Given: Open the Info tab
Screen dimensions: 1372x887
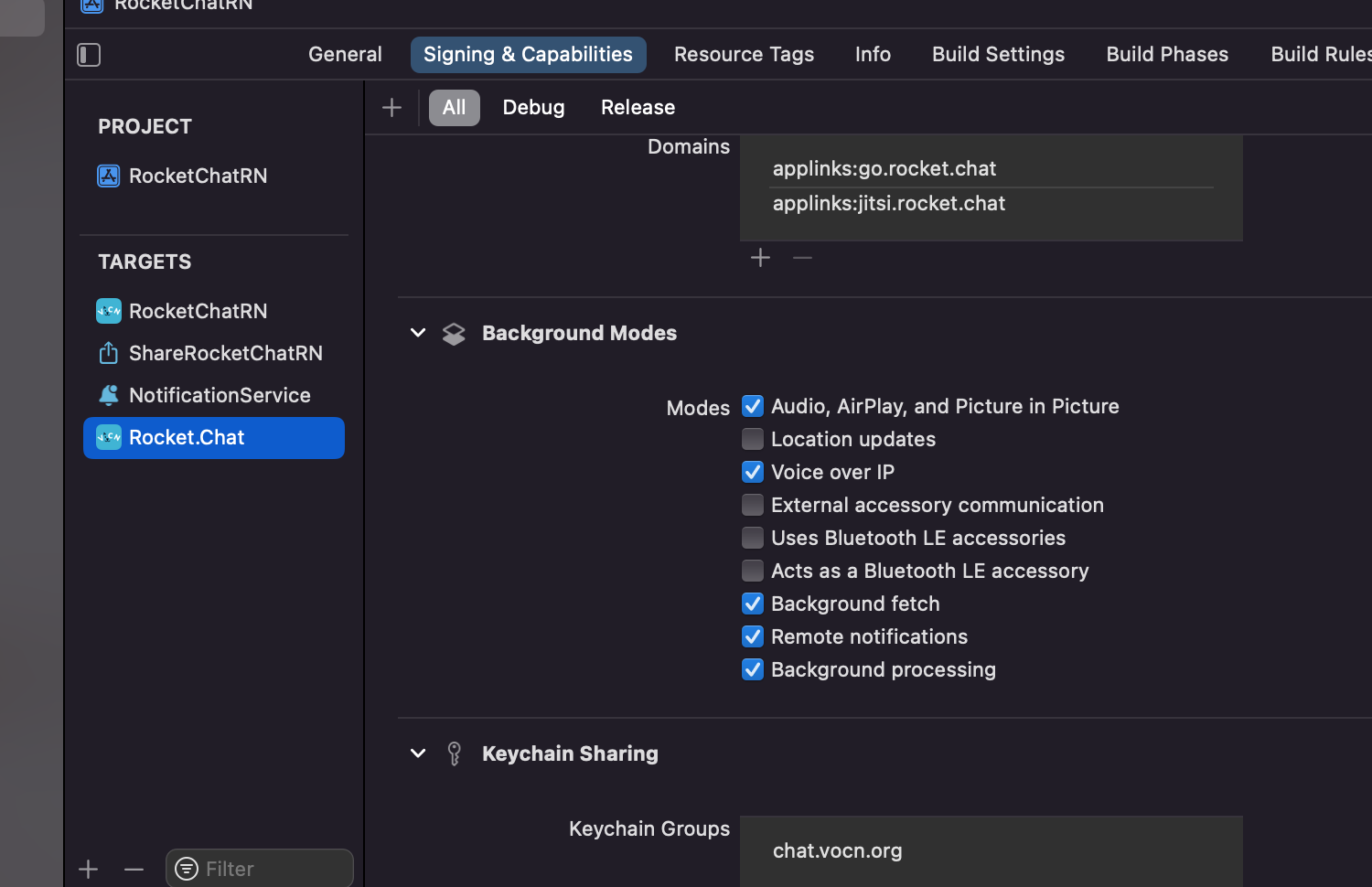Looking at the screenshot, I should (873, 55).
